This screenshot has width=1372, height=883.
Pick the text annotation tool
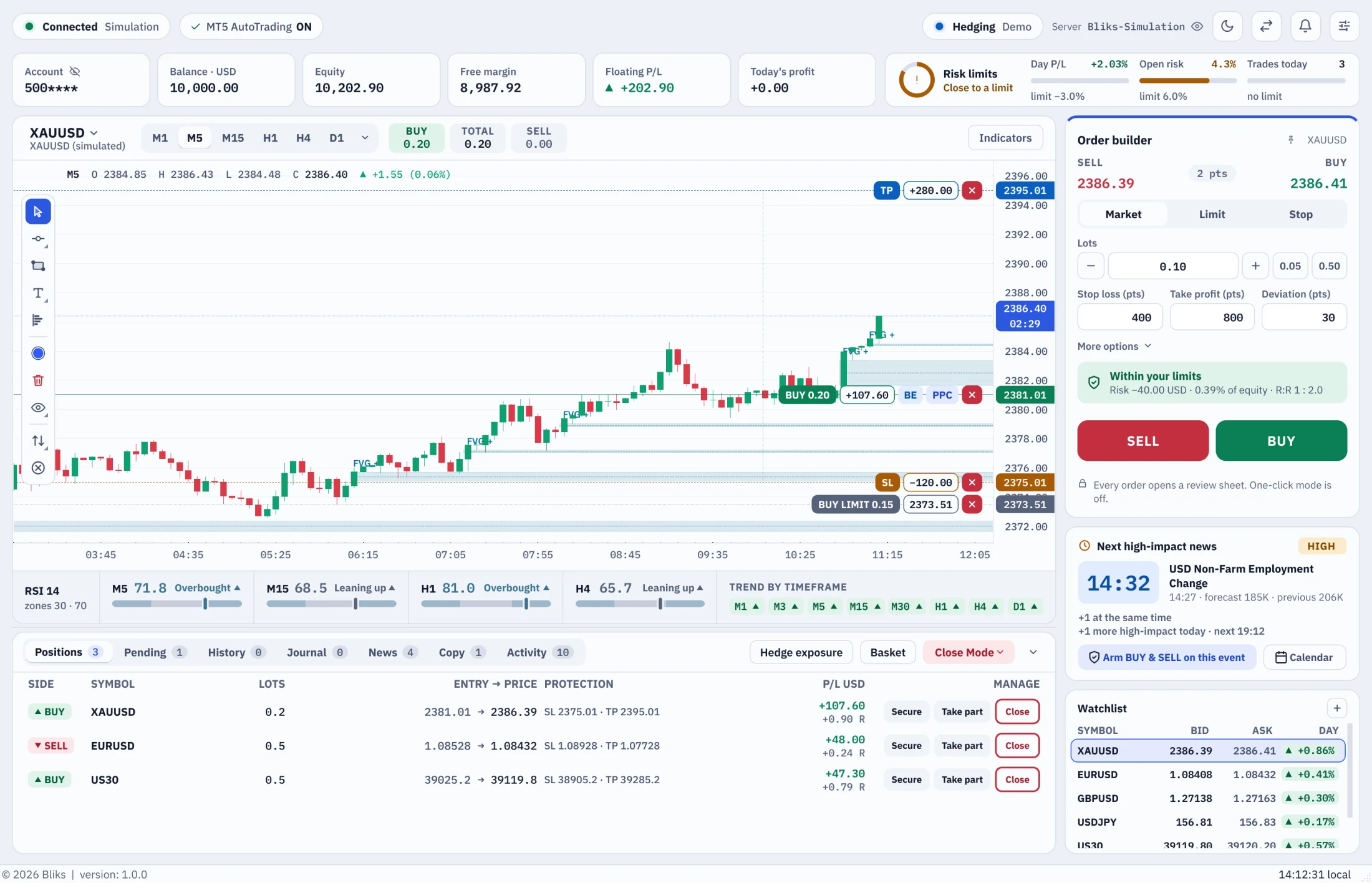coord(38,293)
